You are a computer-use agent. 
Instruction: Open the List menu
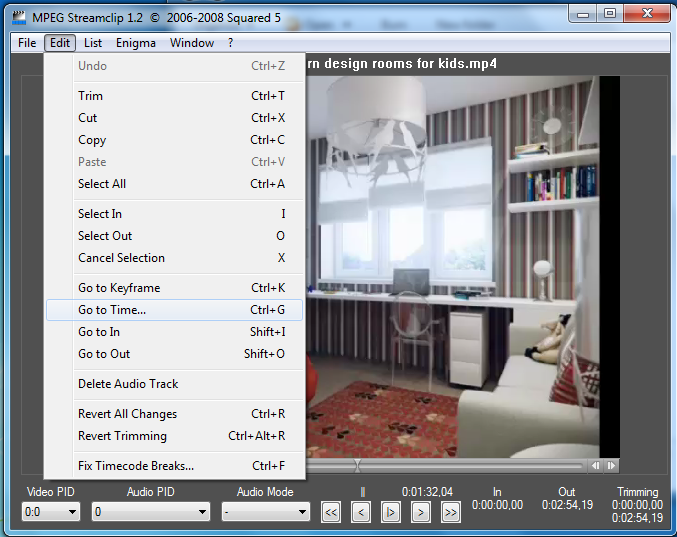[93, 43]
